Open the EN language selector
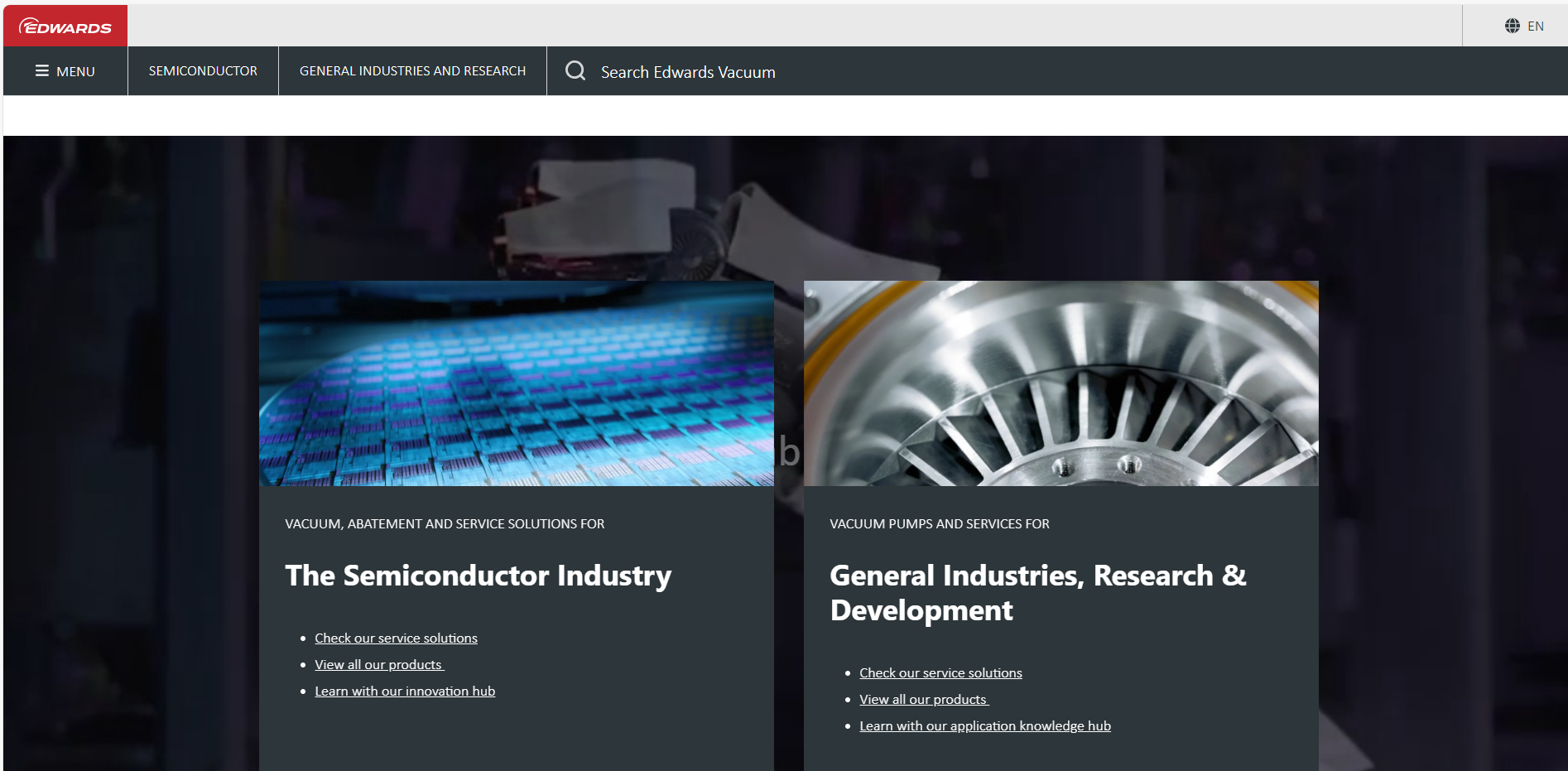 point(1535,27)
